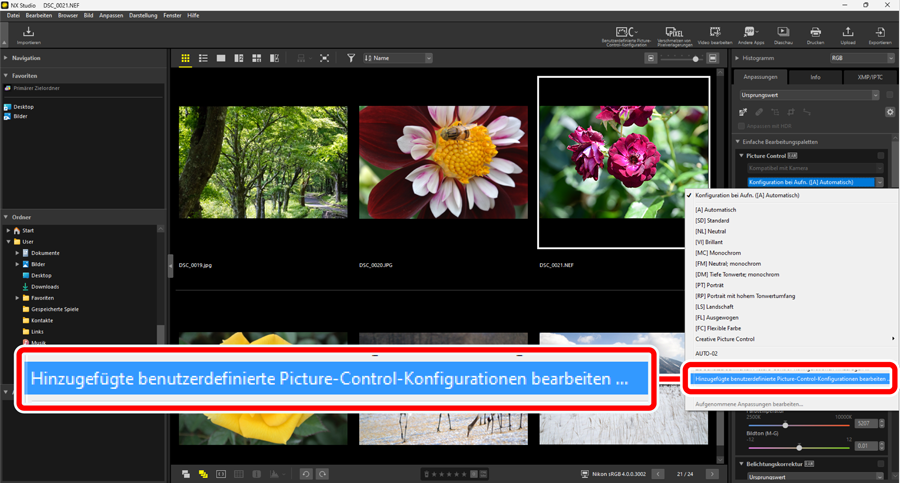Image resolution: width=900 pixels, height=483 pixels.
Task: Open the Drucken print tool
Action: (x=815, y=35)
